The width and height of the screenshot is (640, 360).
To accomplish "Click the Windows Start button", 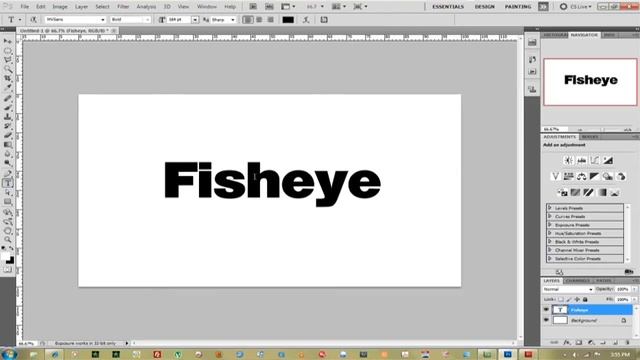I will pyautogui.click(x=8, y=354).
